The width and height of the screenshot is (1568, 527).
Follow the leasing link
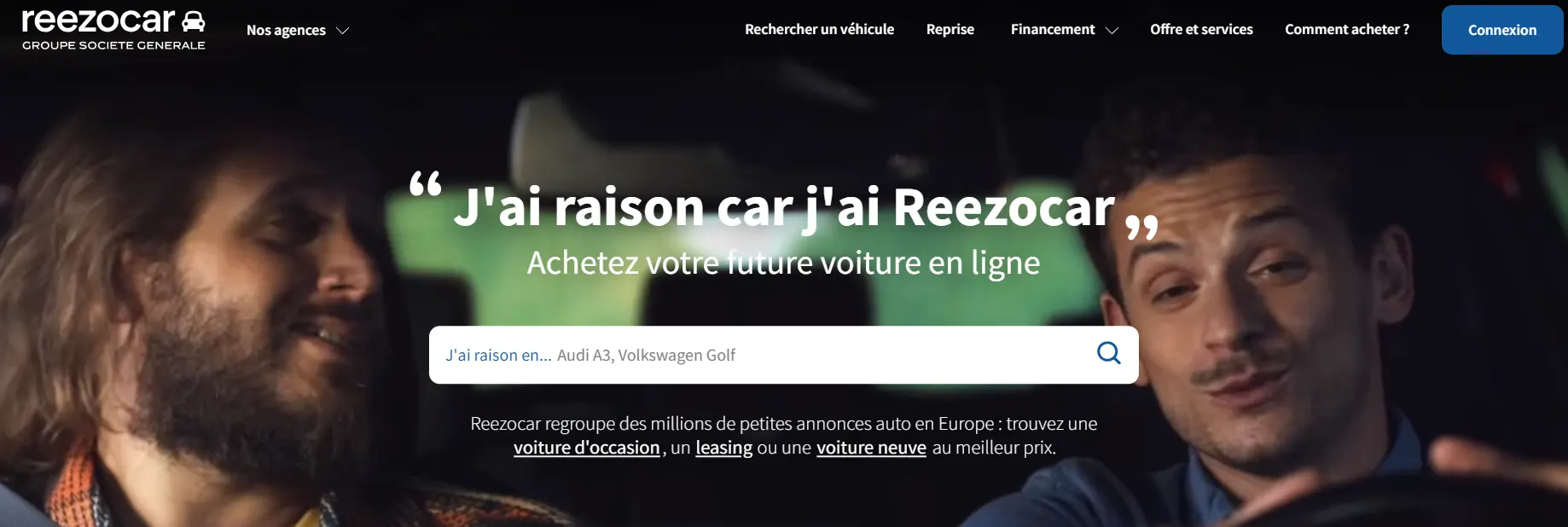[x=724, y=448]
